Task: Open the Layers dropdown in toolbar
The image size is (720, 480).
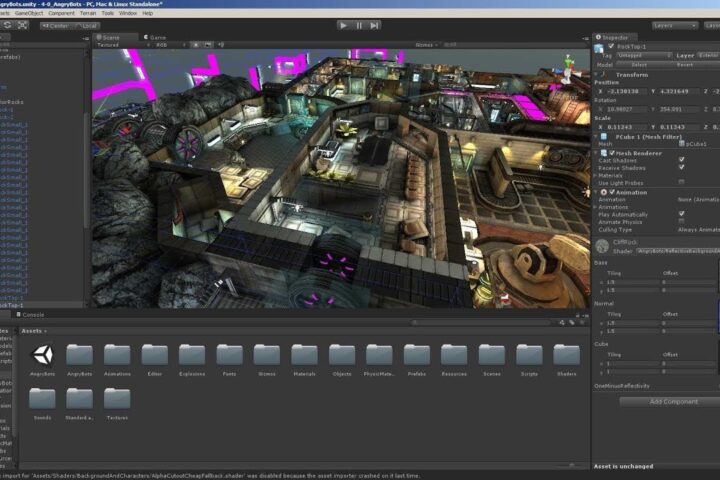Action: [675, 26]
